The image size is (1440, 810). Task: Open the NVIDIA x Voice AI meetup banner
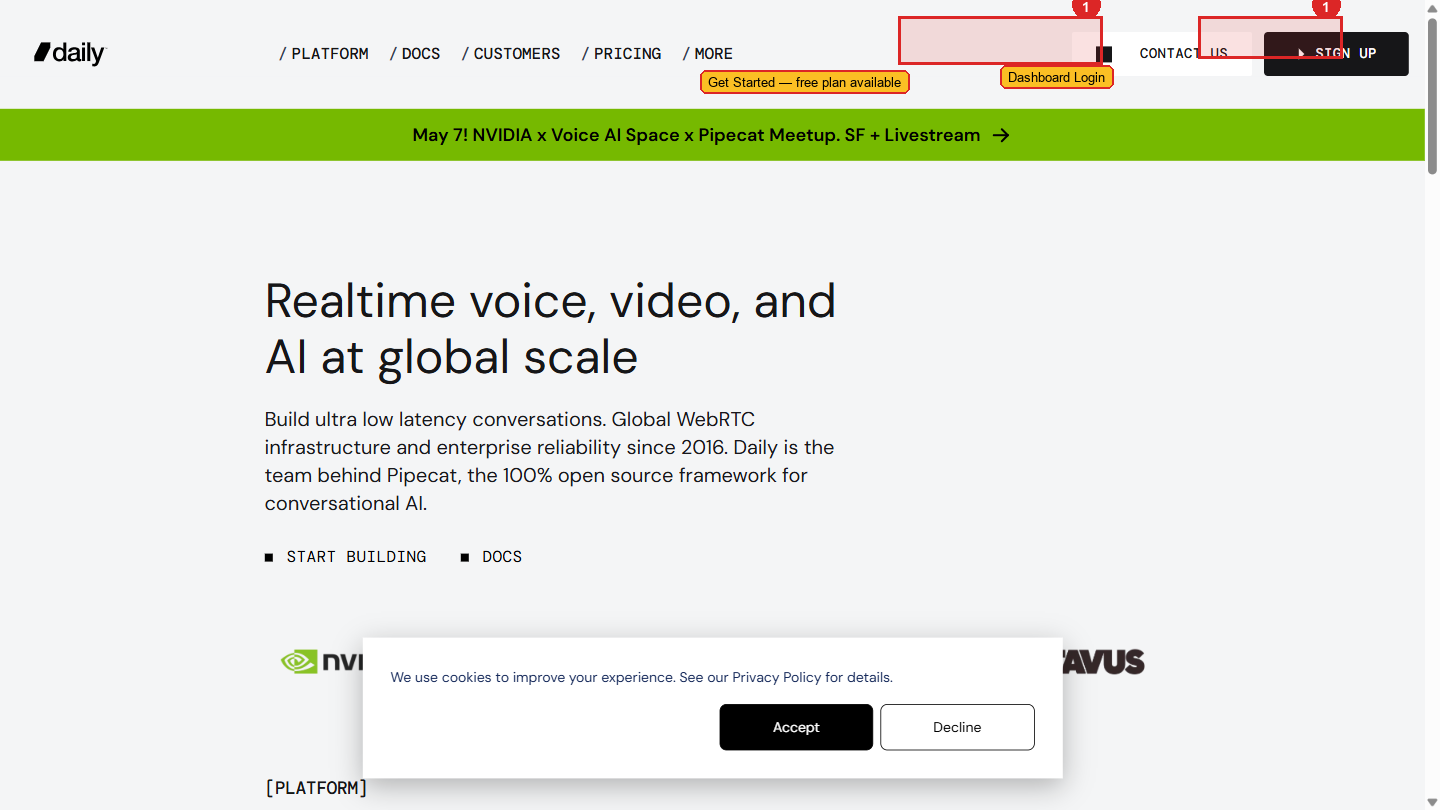point(712,135)
